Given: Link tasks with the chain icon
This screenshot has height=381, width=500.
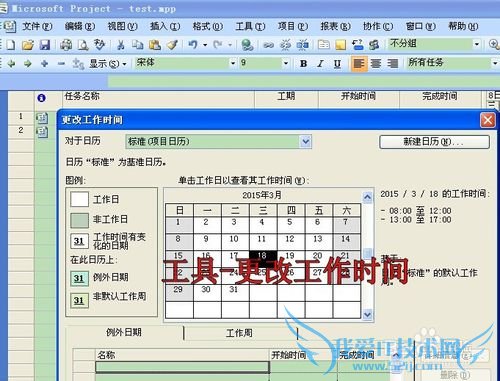Looking at the screenshot, I should pyautogui.click(x=269, y=45).
